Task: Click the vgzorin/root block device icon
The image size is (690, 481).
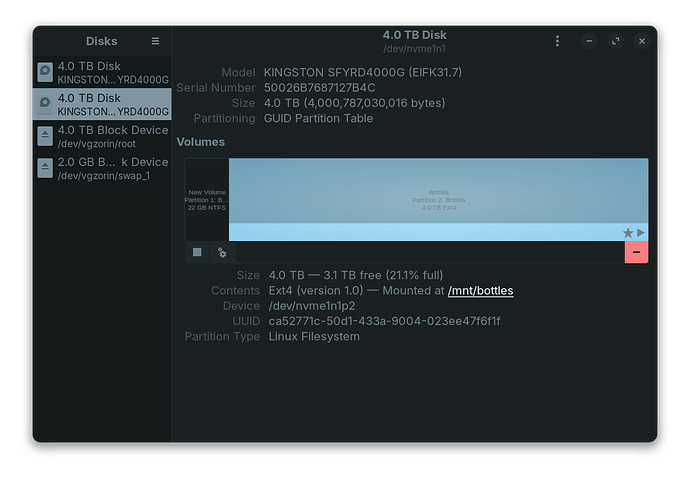Action: click(45, 136)
